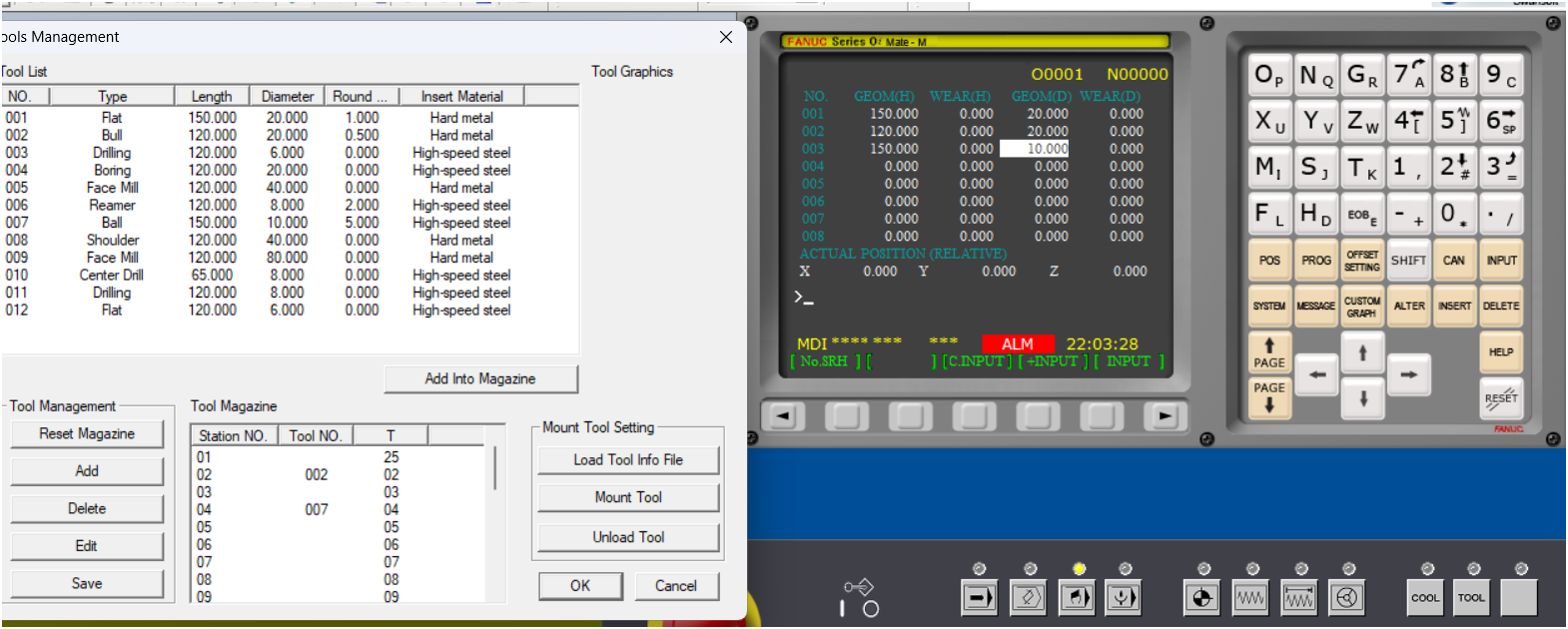Select tool 003 Drilling in the Tool List
The image size is (1568, 629).
(x=290, y=153)
